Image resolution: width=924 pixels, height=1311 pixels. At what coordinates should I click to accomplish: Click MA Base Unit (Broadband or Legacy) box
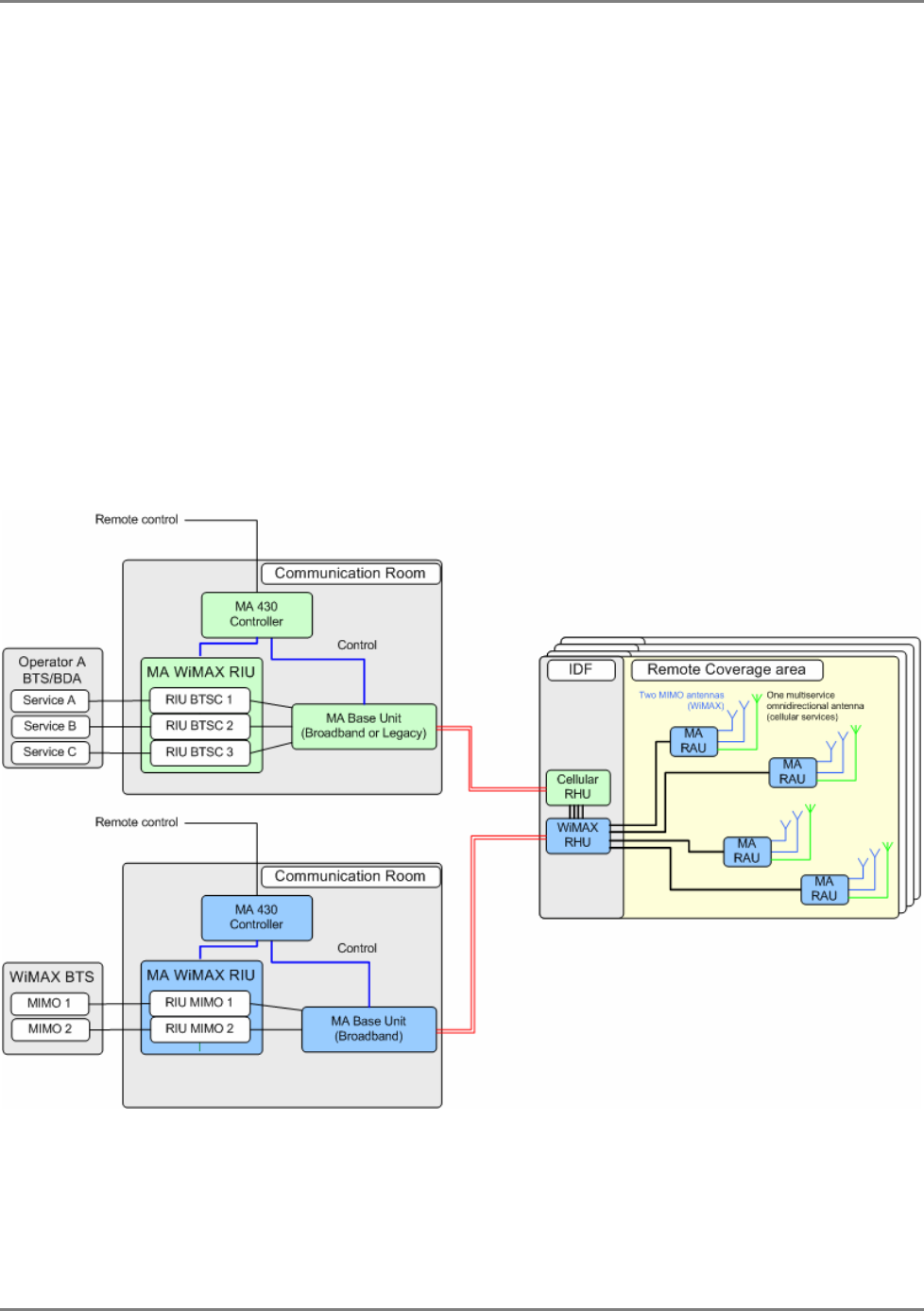click(x=365, y=726)
